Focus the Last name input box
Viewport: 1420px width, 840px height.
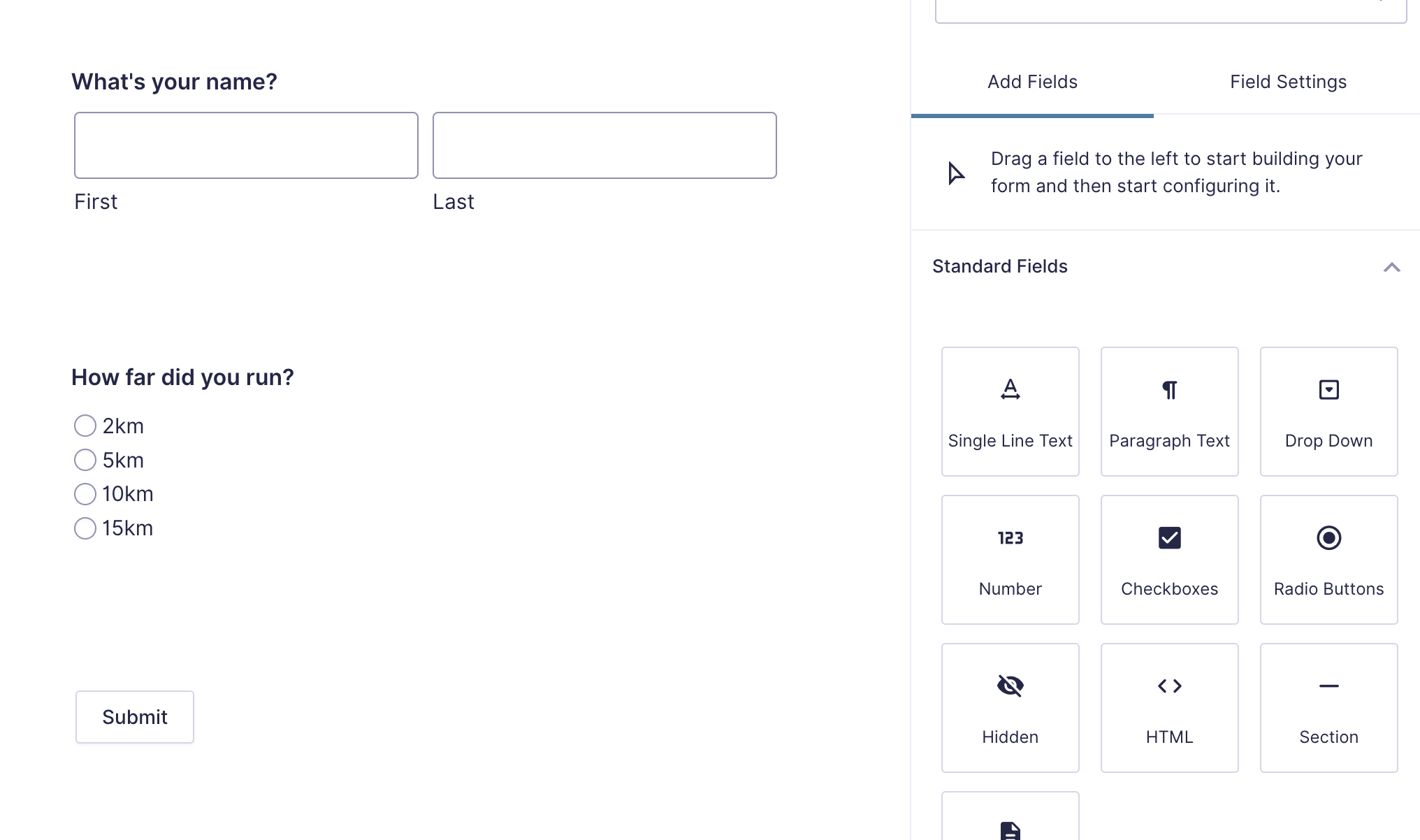[x=604, y=145]
